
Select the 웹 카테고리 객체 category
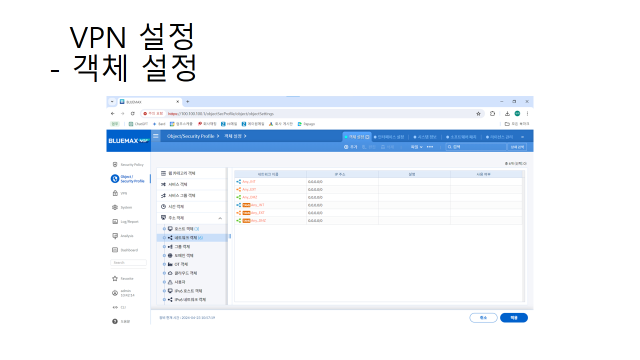click(192, 173)
